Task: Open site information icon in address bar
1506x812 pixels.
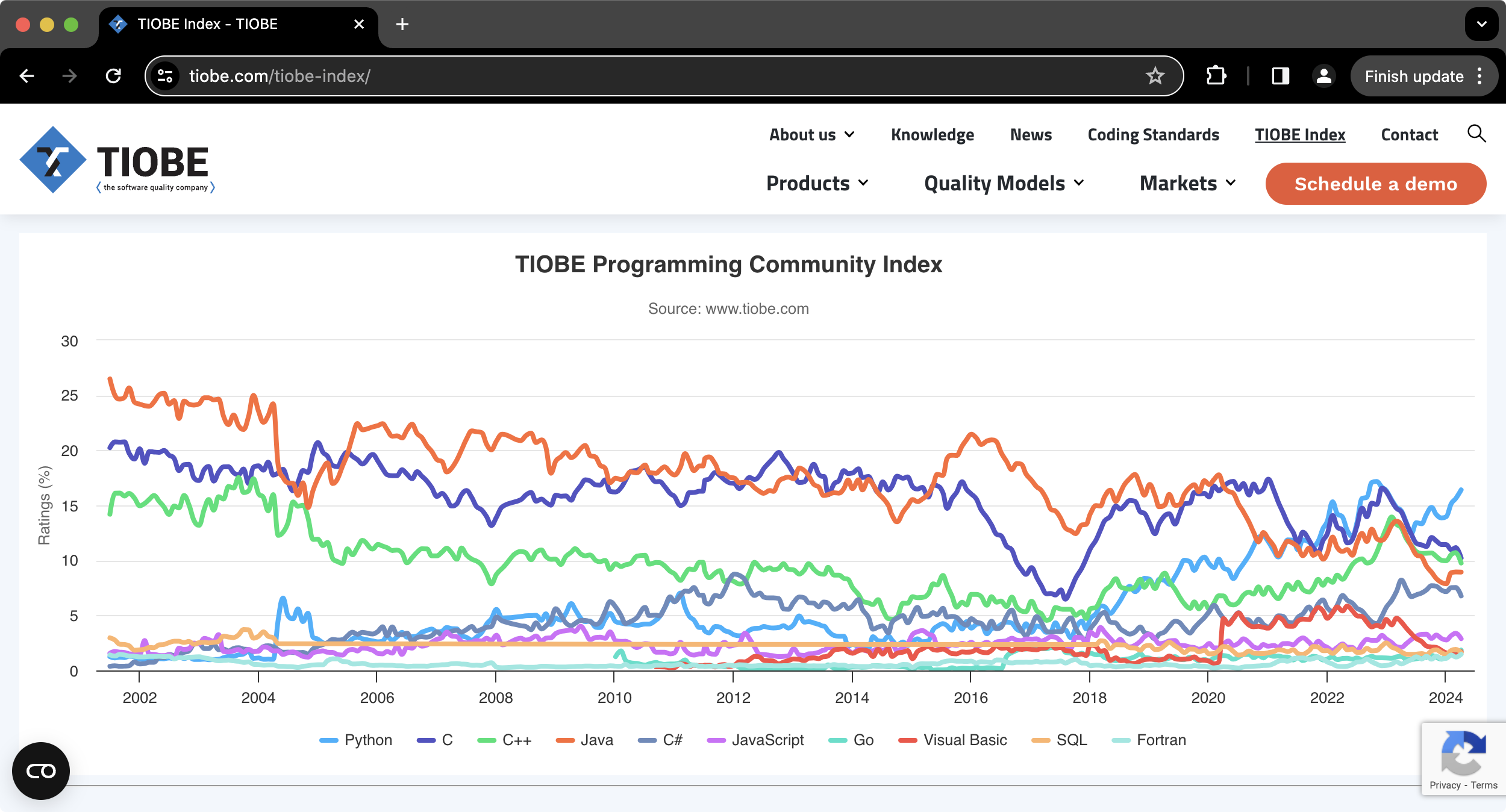Action: [x=165, y=76]
